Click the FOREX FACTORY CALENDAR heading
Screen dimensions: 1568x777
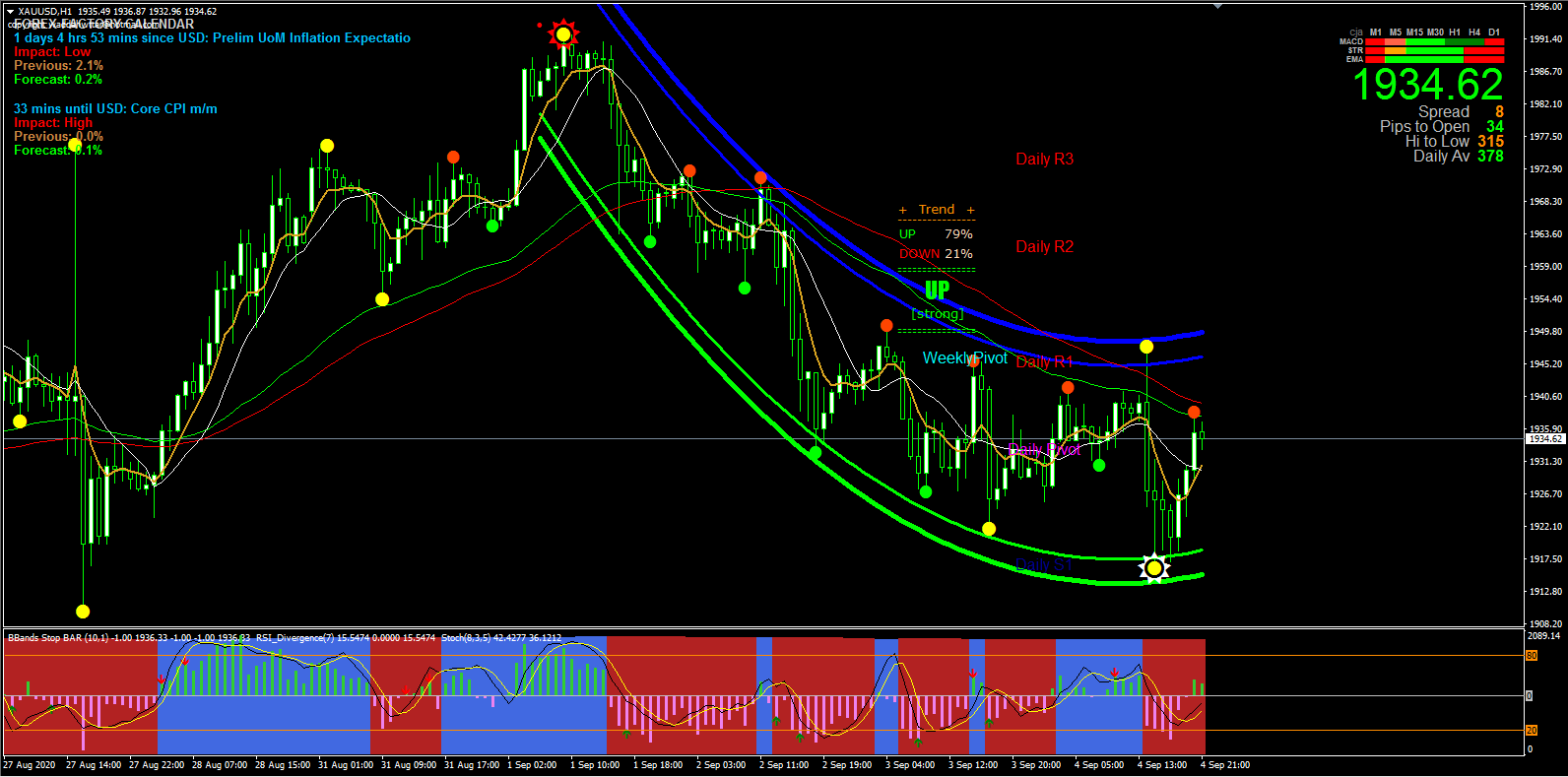pyautogui.click(x=103, y=25)
